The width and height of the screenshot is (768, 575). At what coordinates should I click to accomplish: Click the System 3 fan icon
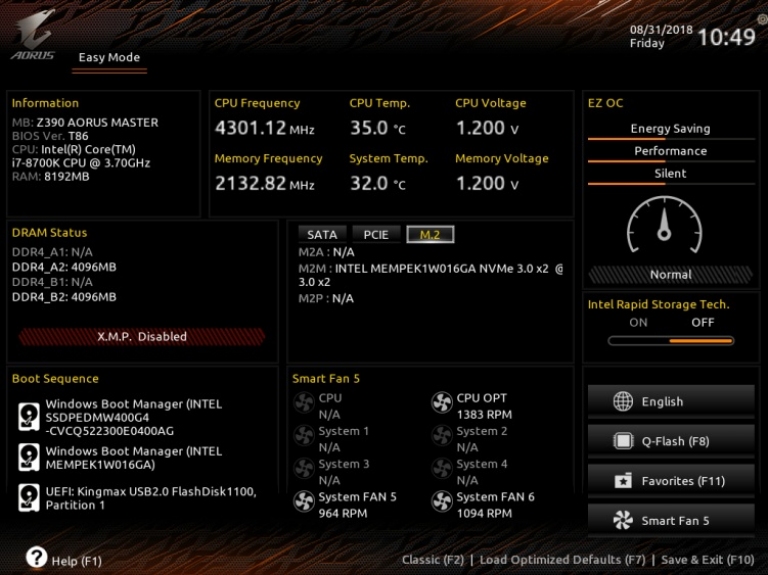304,469
